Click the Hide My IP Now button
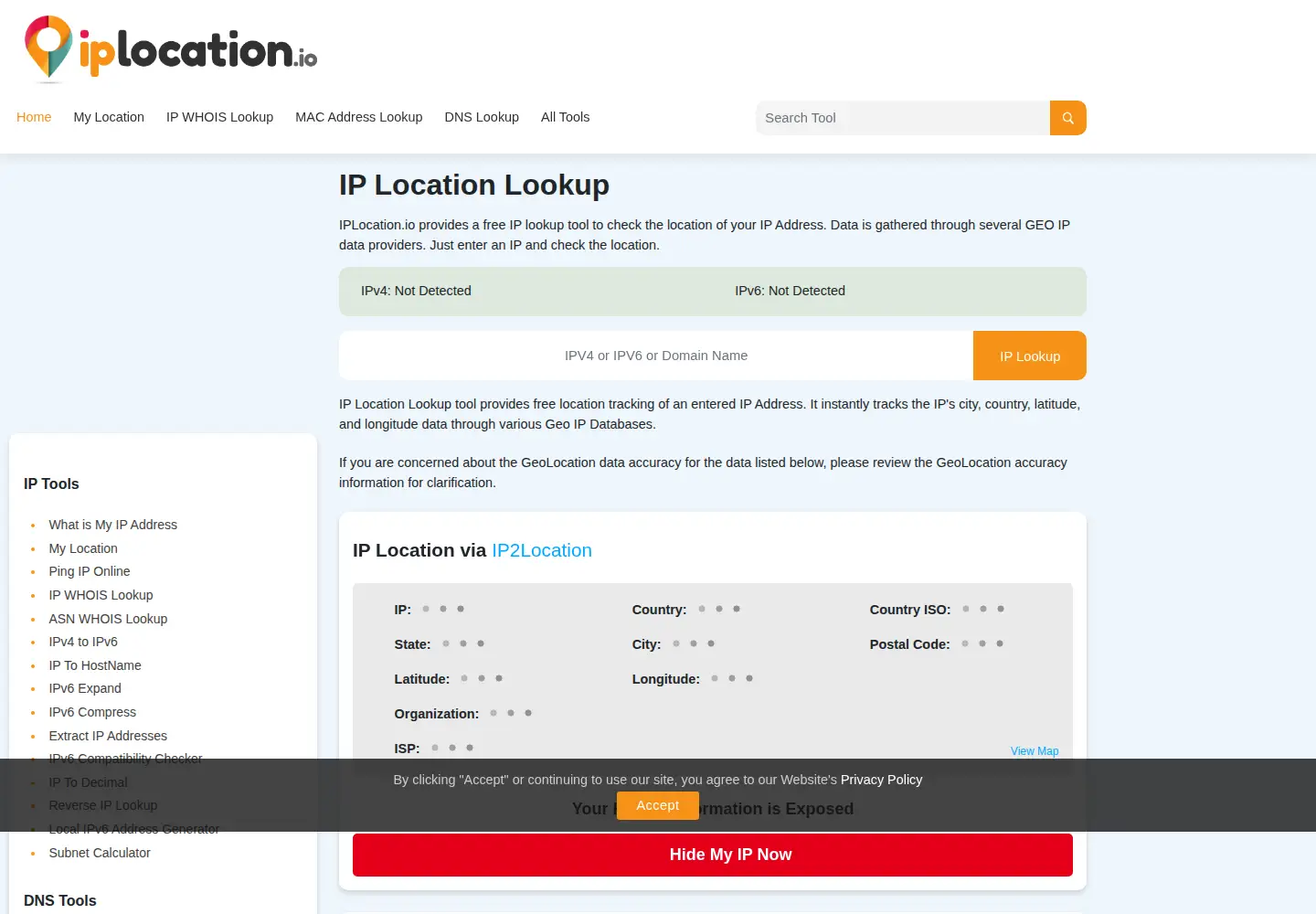 coord(713,855)
